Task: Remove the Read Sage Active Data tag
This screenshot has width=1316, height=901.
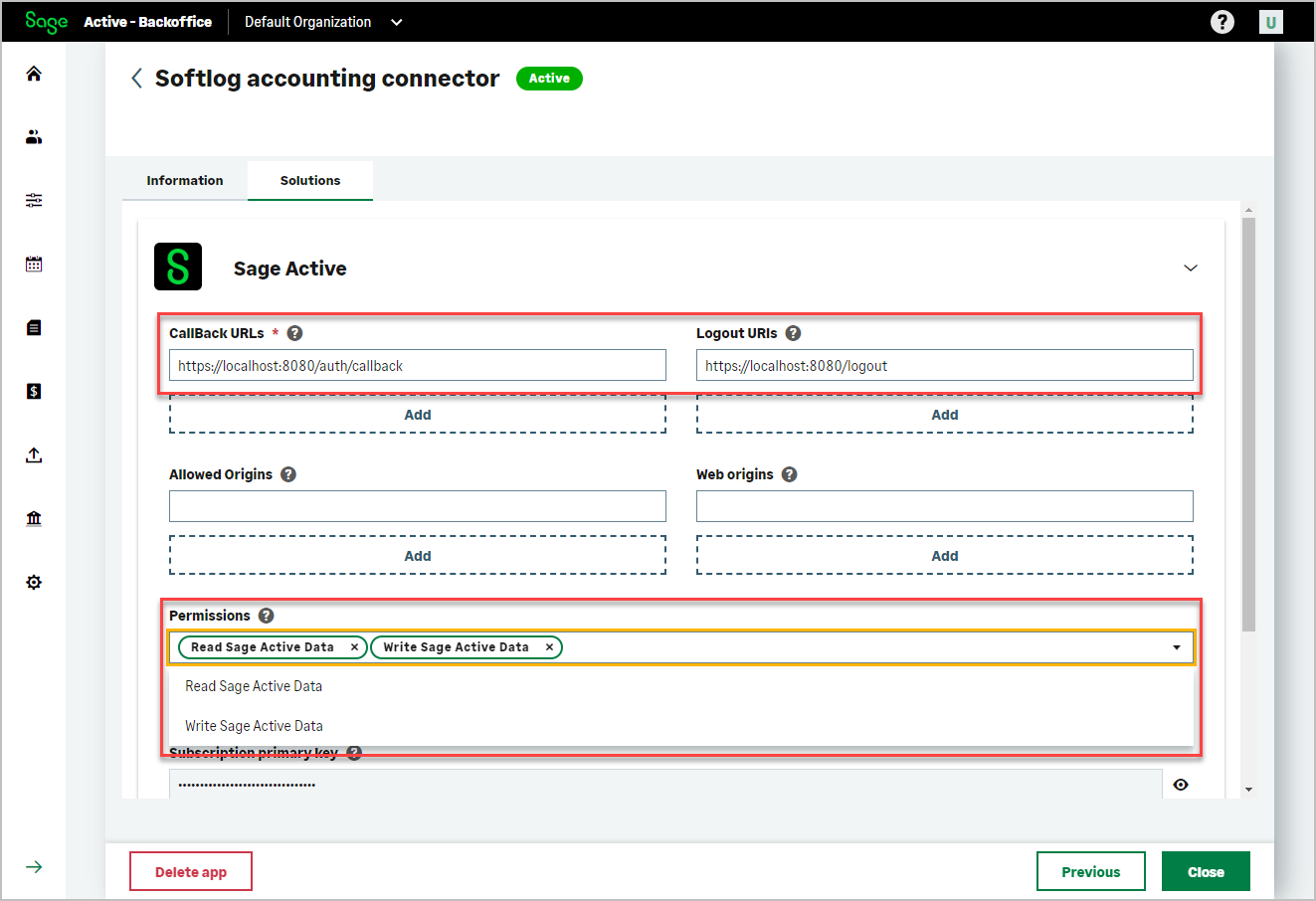Action: click(x=354, y=647)
